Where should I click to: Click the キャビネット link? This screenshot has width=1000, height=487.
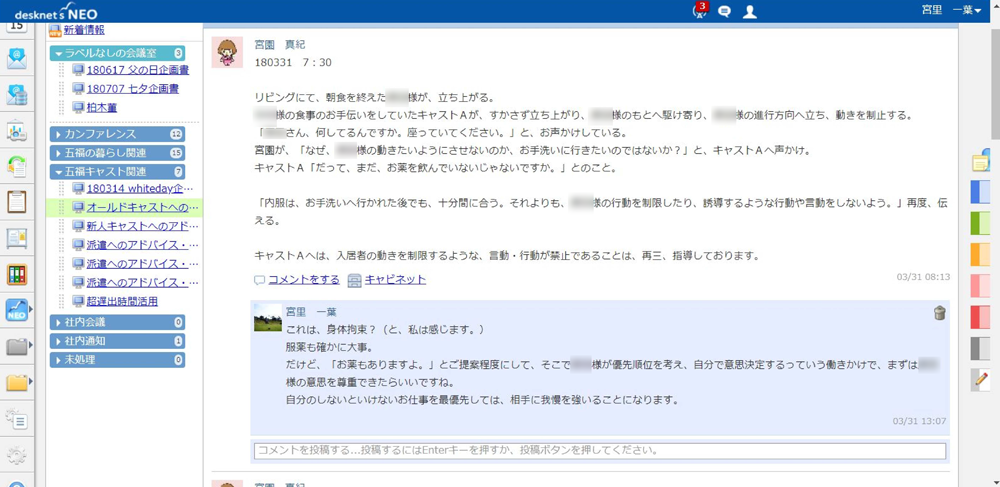pos(394,280)
